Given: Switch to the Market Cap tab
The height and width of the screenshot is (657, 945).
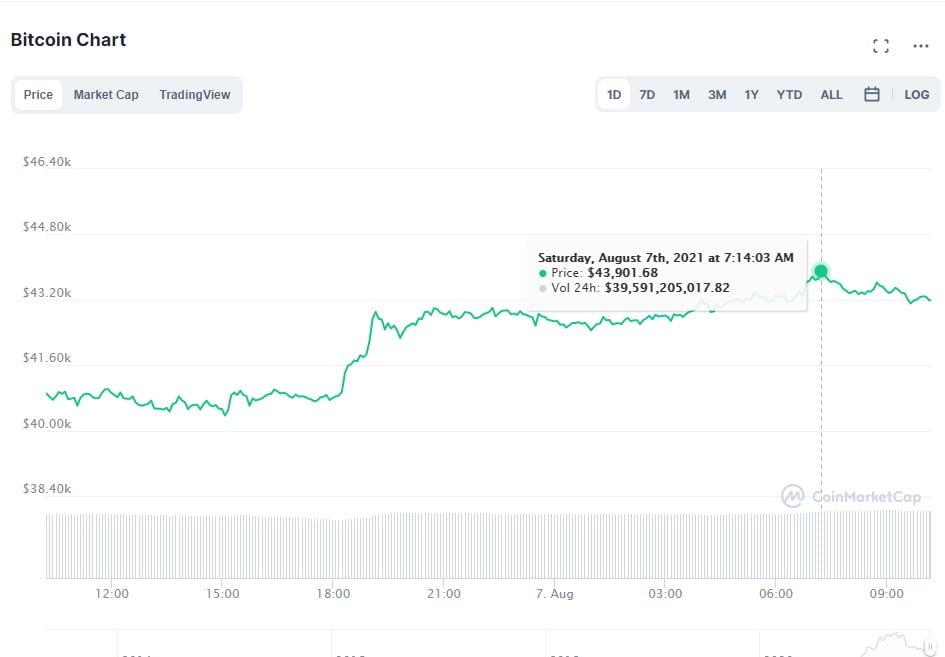Looking at the screenshot, I should pos(106,95).
